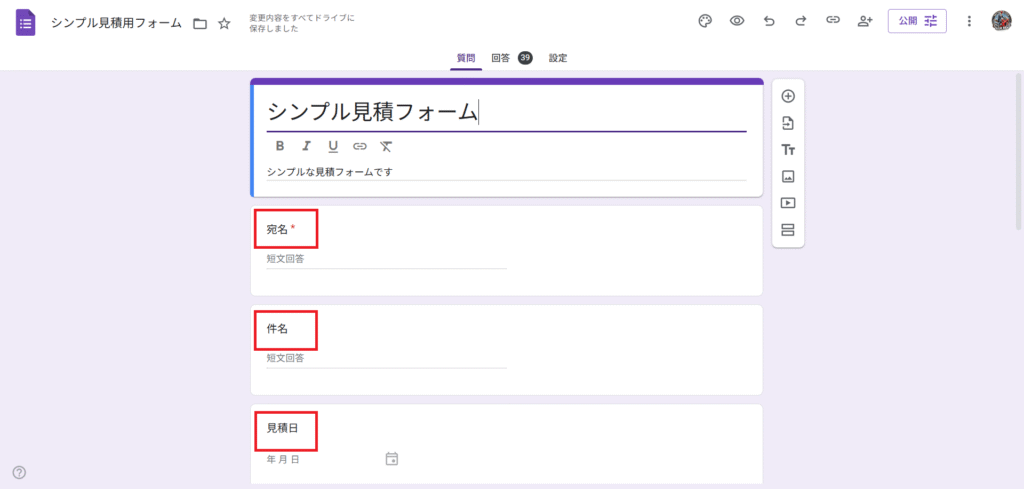This screenshot has width=1024, height=489.
Task: Open the Google account avatar
Action: click(x=1002, y=21)
